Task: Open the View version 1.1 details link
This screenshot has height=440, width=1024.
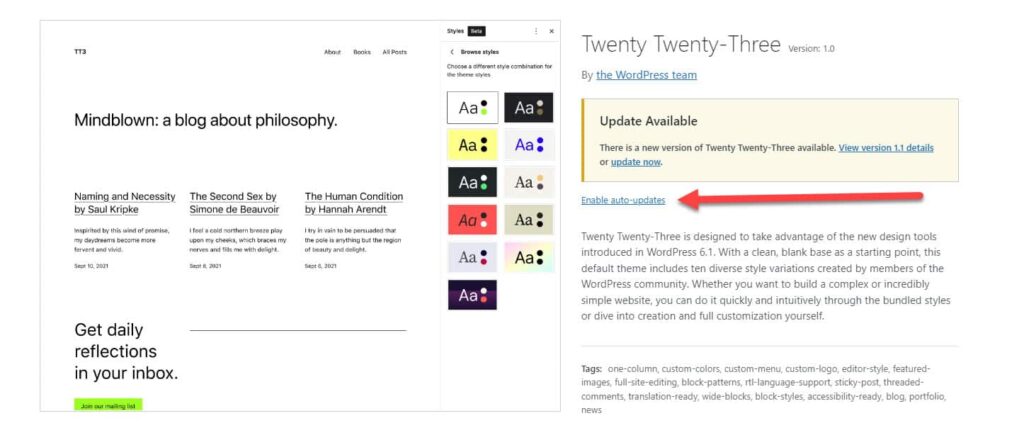Action: [x=886, y=148]
